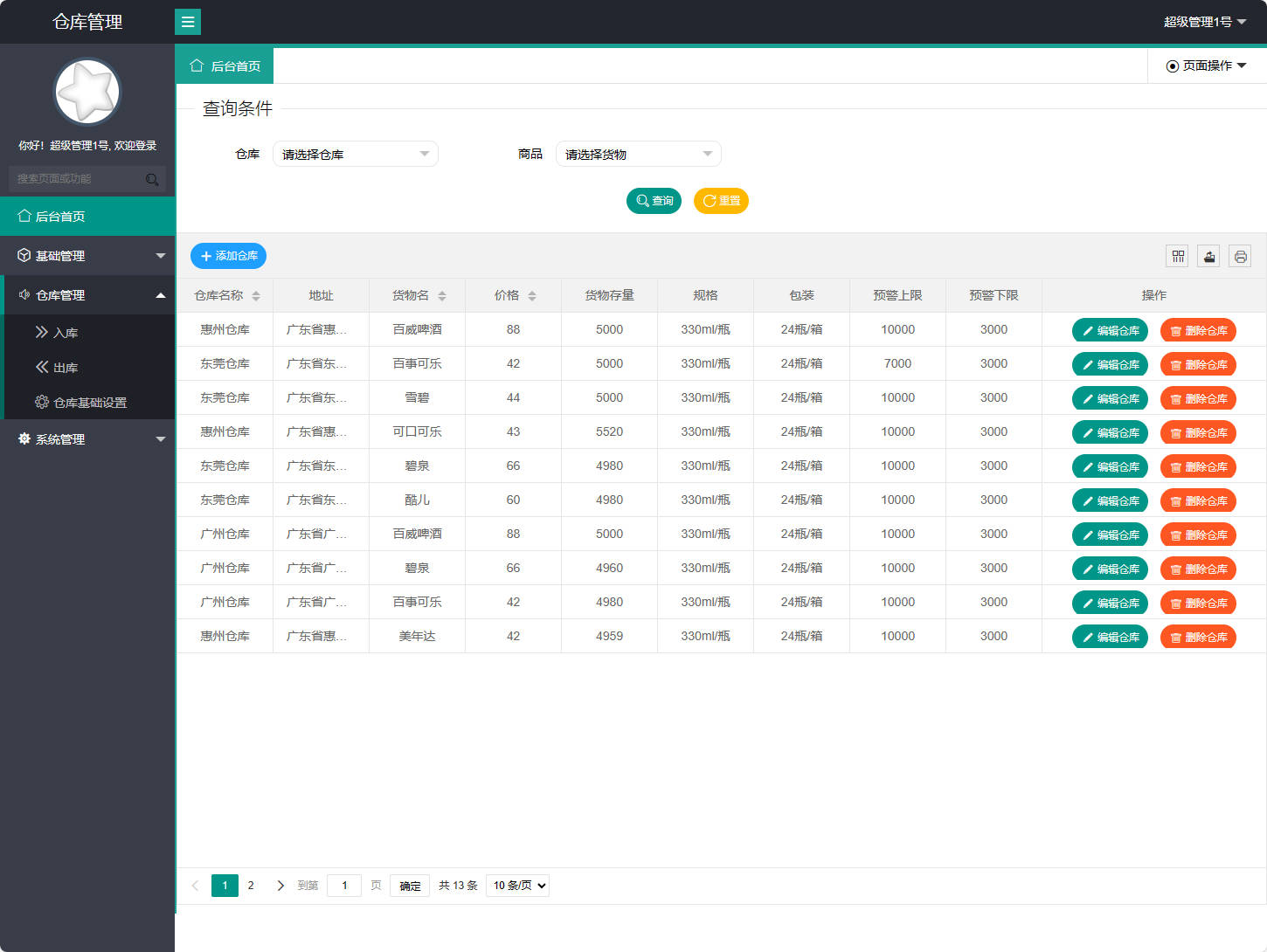The width and height of the screenshot is (1267, 952).
Task: Open the 请选择货物 dropdown
Action: point(638,154)
